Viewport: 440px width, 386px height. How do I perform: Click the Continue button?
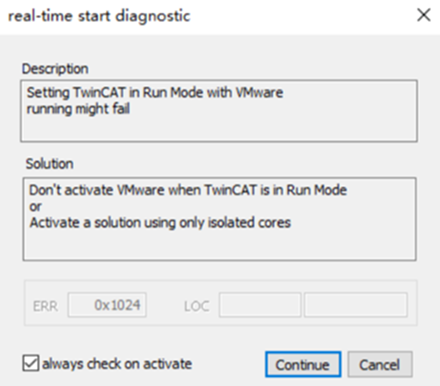tap(303, 364)
